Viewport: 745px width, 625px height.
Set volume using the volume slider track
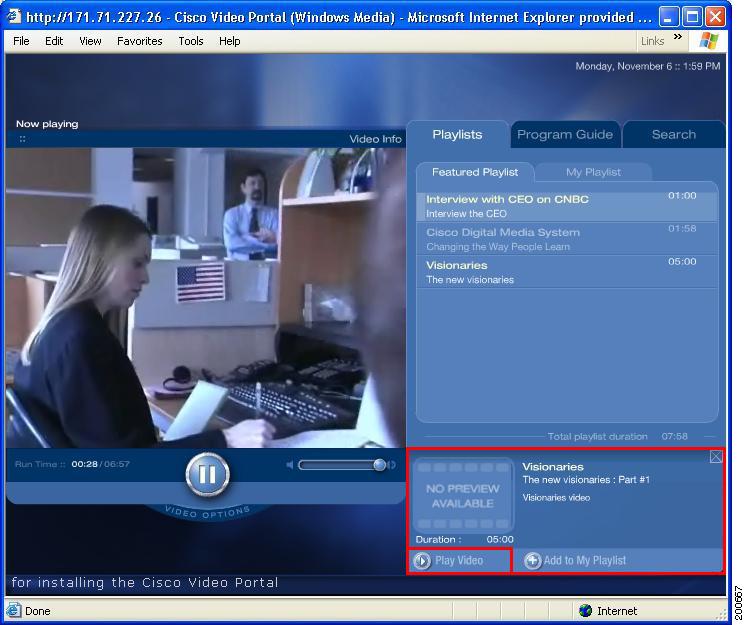341,465
